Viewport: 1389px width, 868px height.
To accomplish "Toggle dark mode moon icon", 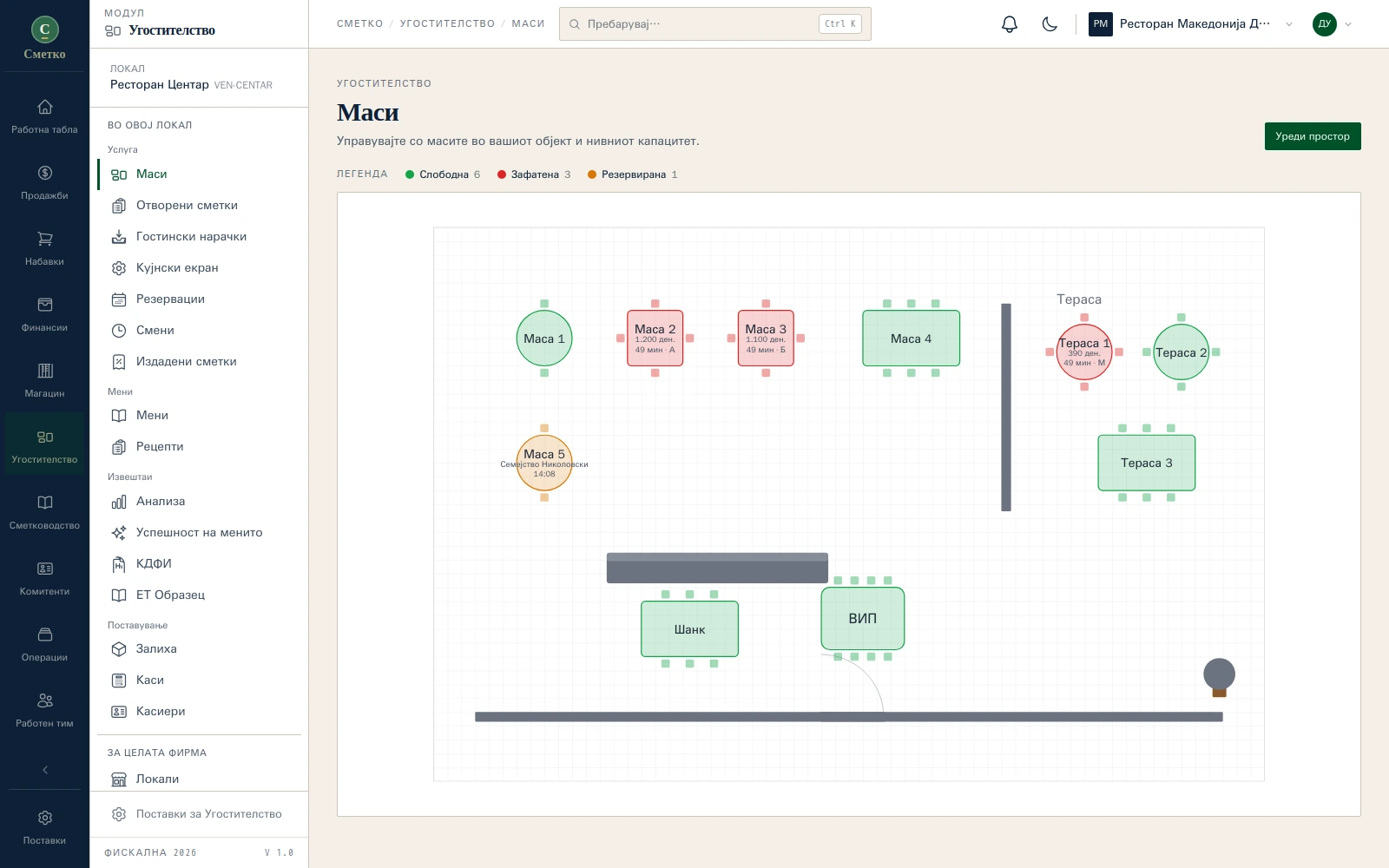I will click(1050, 24).
